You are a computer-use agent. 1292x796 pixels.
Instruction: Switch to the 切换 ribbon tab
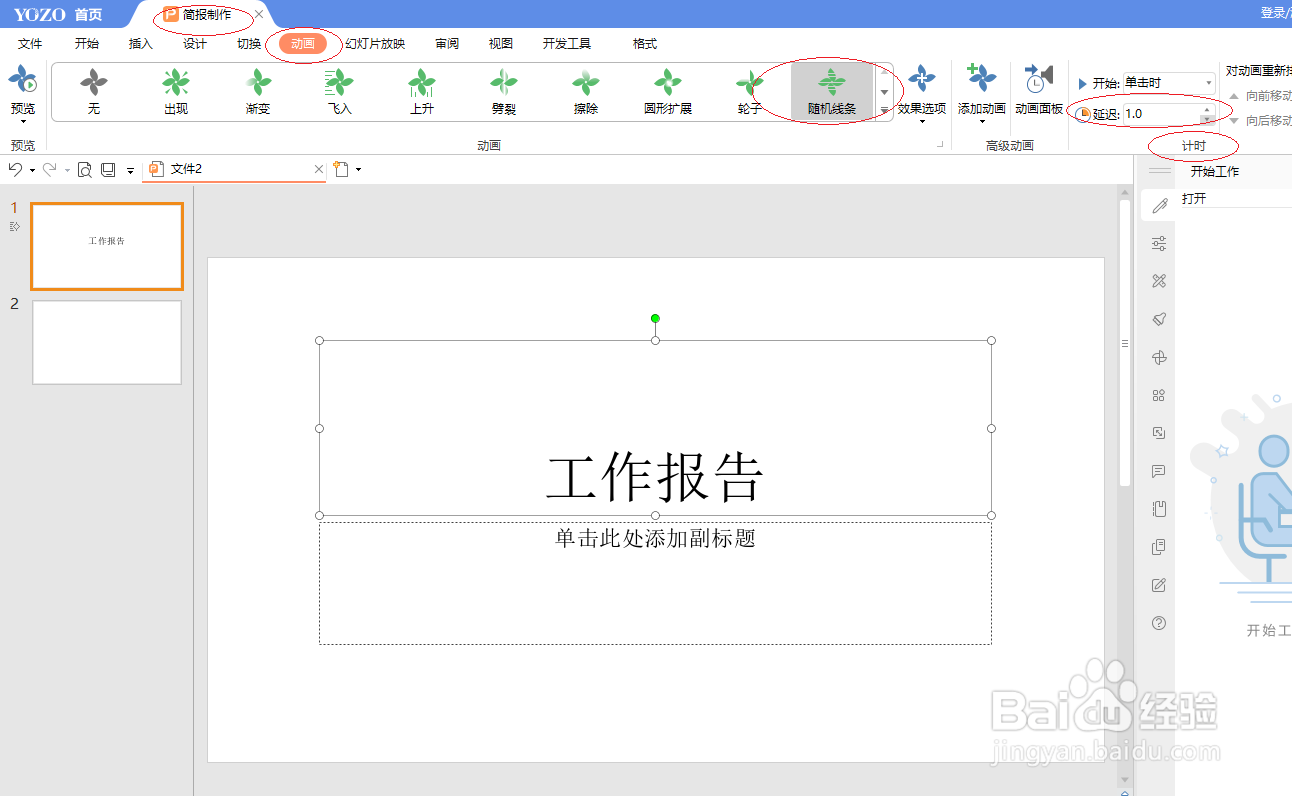249,44
